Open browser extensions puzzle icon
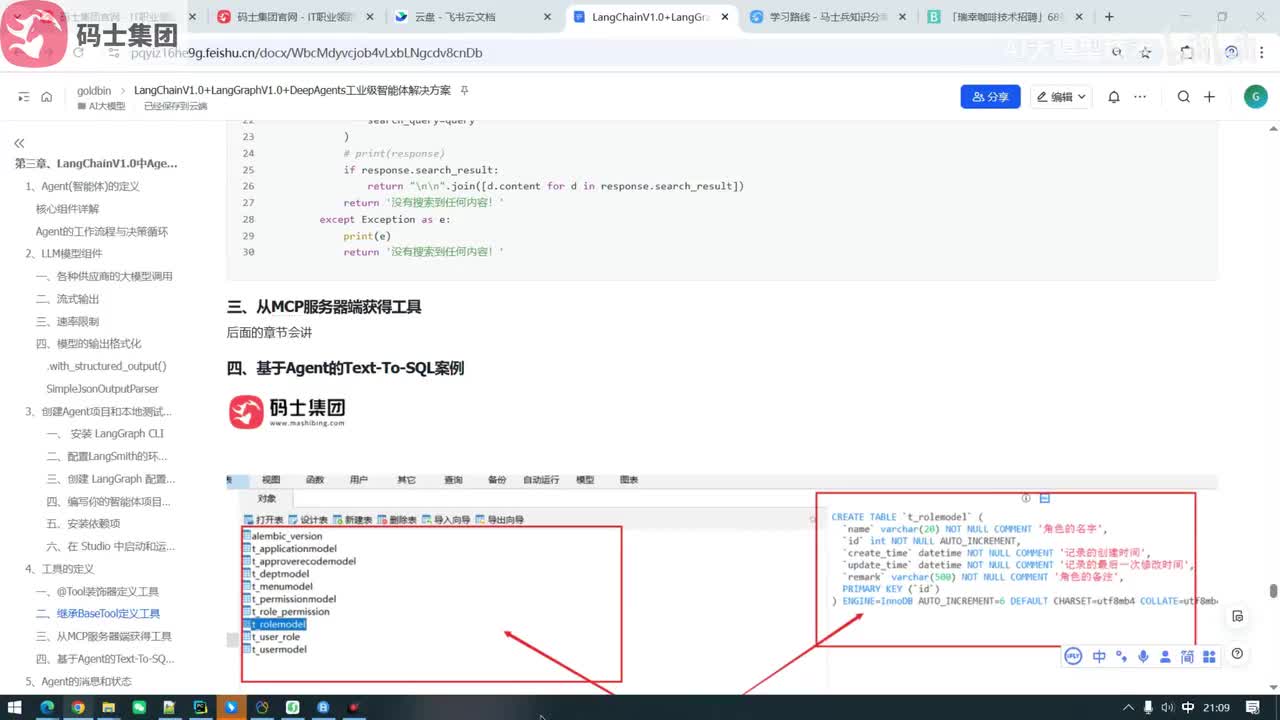 (1187, 52)
